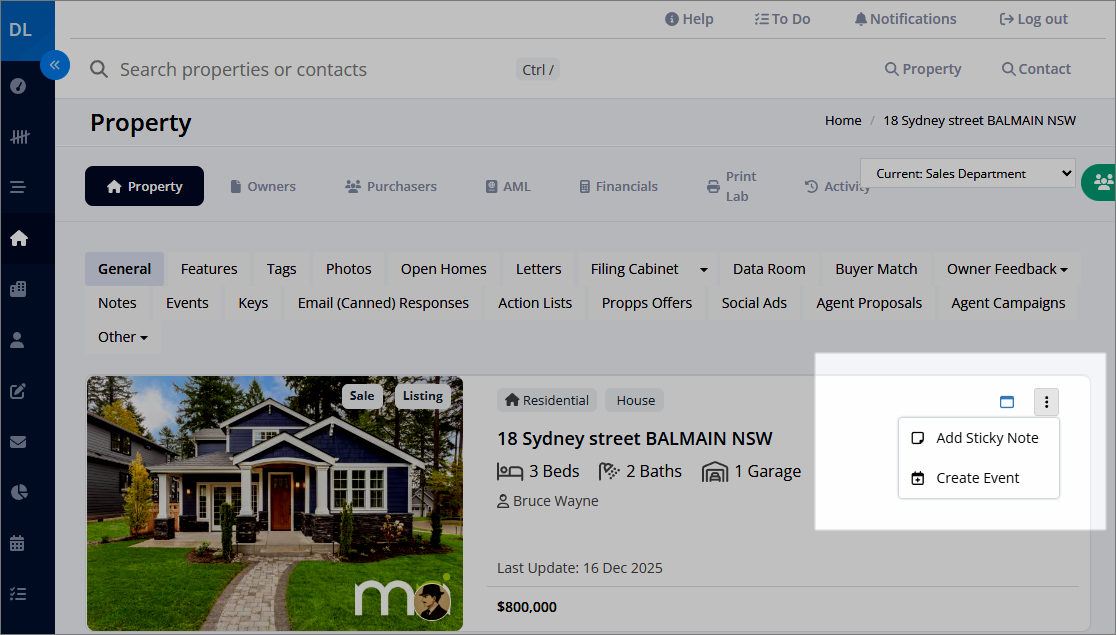This screenshot has height=635, width=1116.
Task: Expand the Owner Feedback dropdown
Action: click(1007, 269)
